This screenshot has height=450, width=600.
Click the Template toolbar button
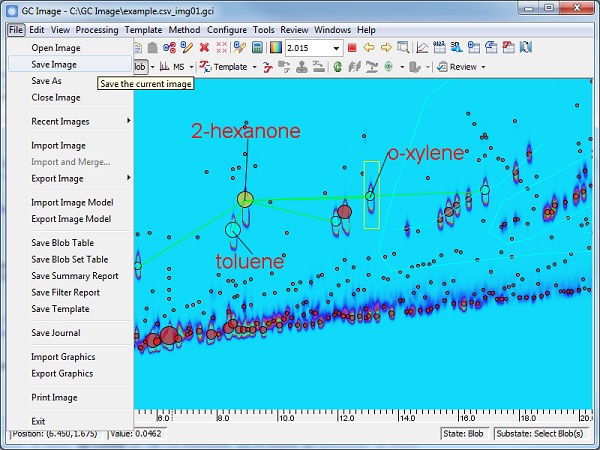(x=224, y=67)
